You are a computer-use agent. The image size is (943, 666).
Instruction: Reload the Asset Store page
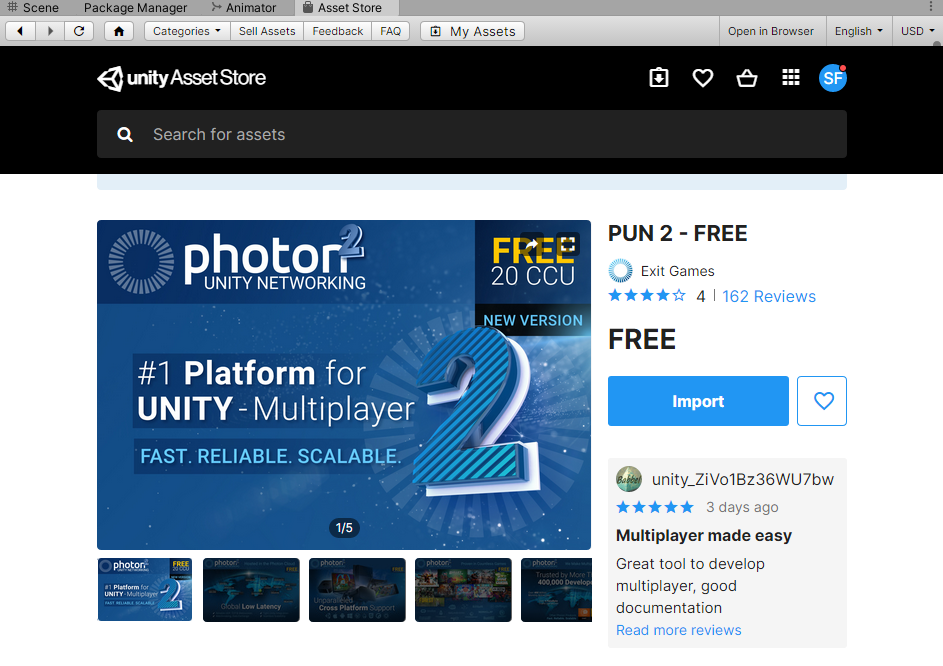coord(79,31)
